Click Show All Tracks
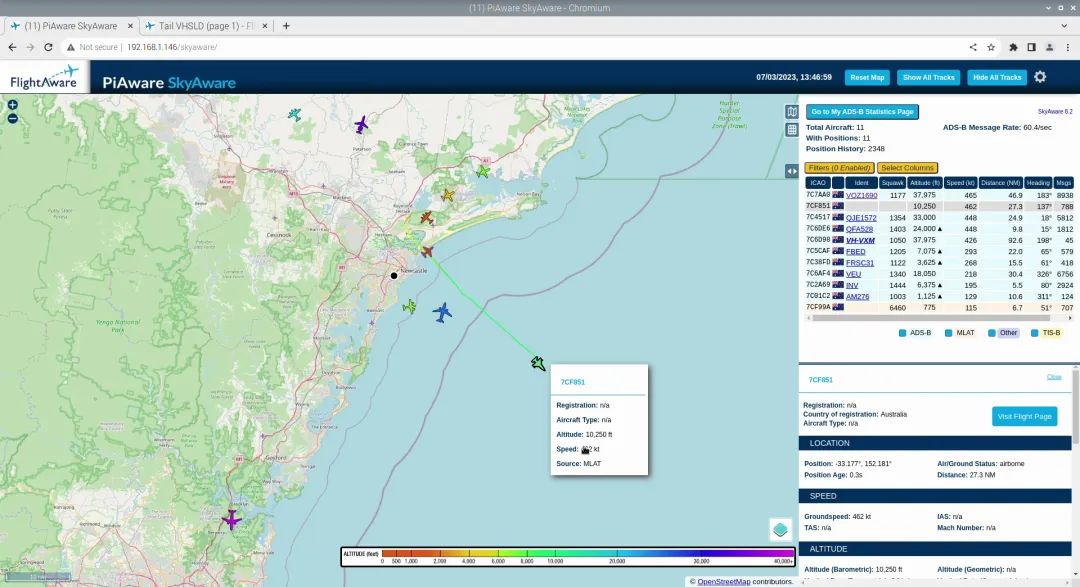This screenshot has height=587, width=1080. (928, 77)
